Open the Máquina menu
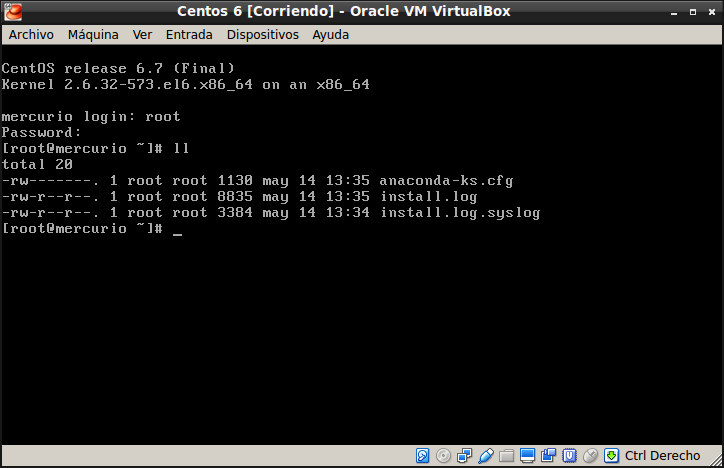The height and width of the screenshot is (468, 724). pos(93,34)
